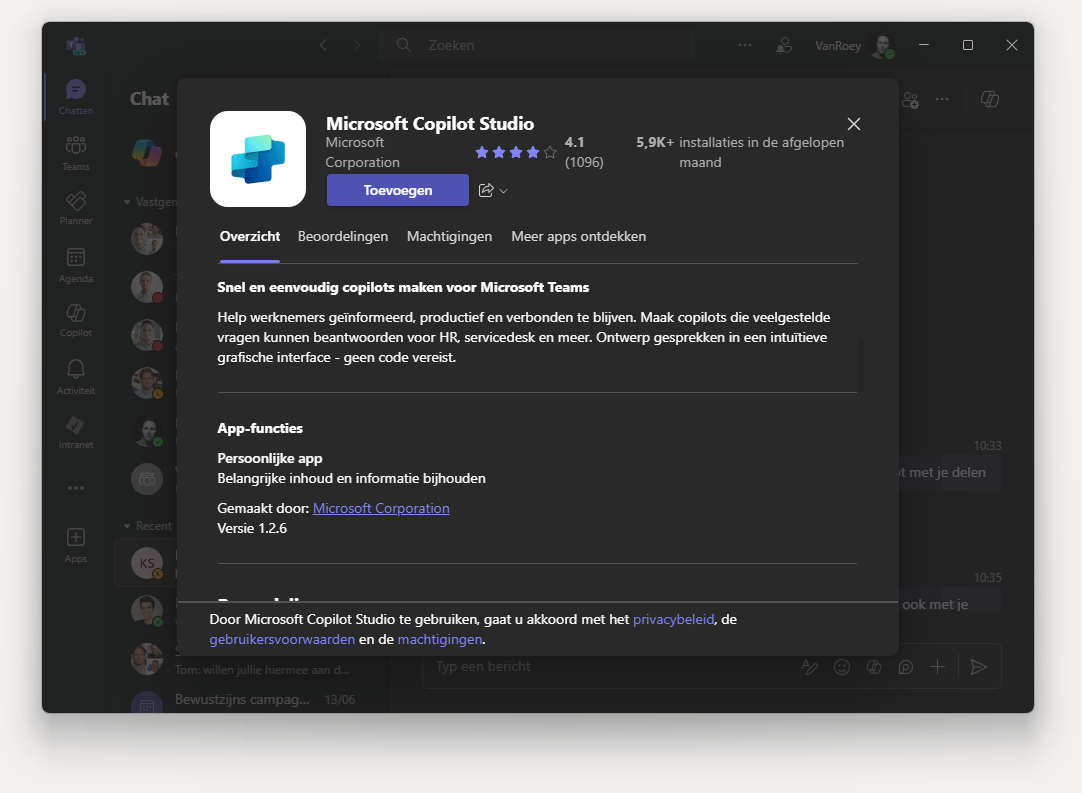1082x793 pixels.
Task: Open Intranet app in sidebar
Action: [76, 433]
